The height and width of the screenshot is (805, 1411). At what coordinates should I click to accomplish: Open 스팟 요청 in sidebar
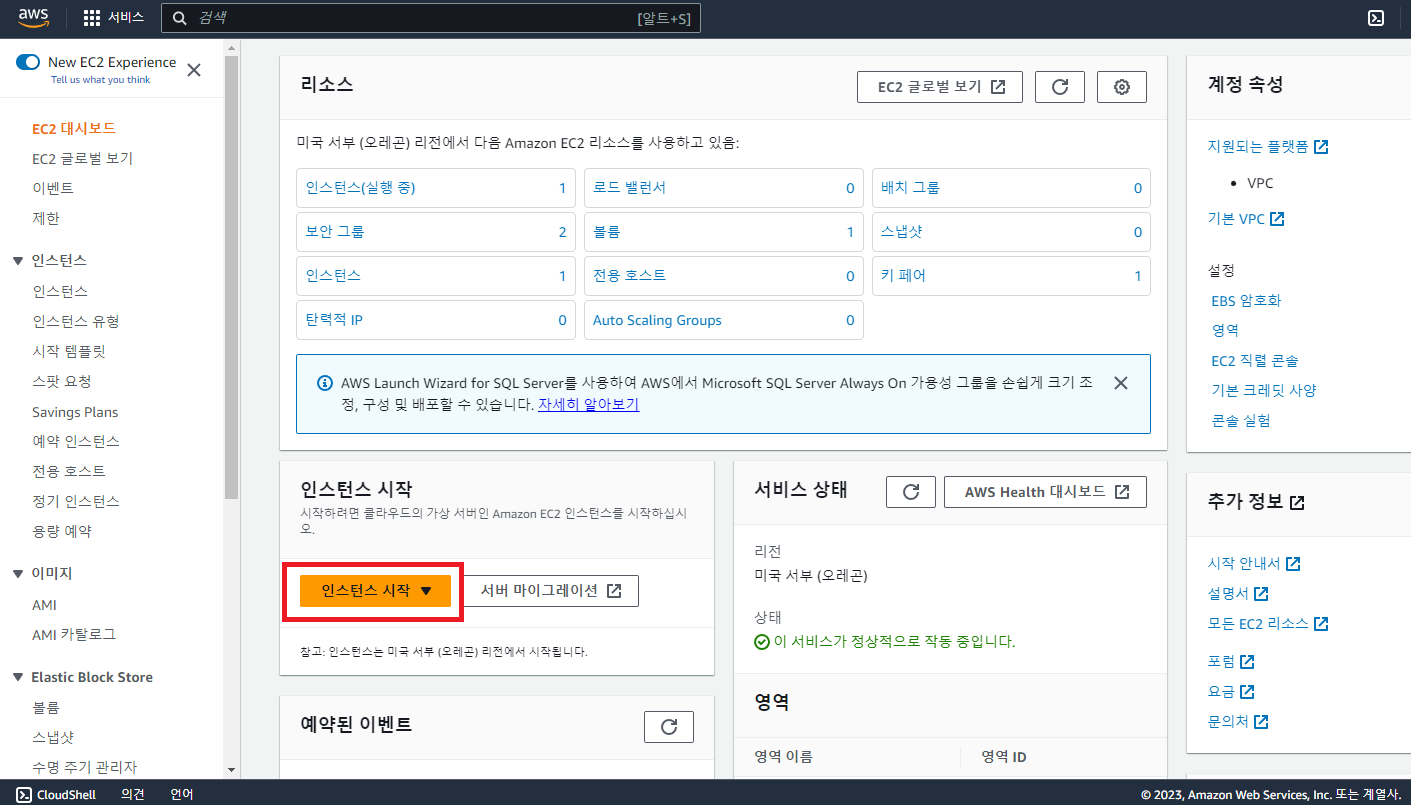pos(62,382)
